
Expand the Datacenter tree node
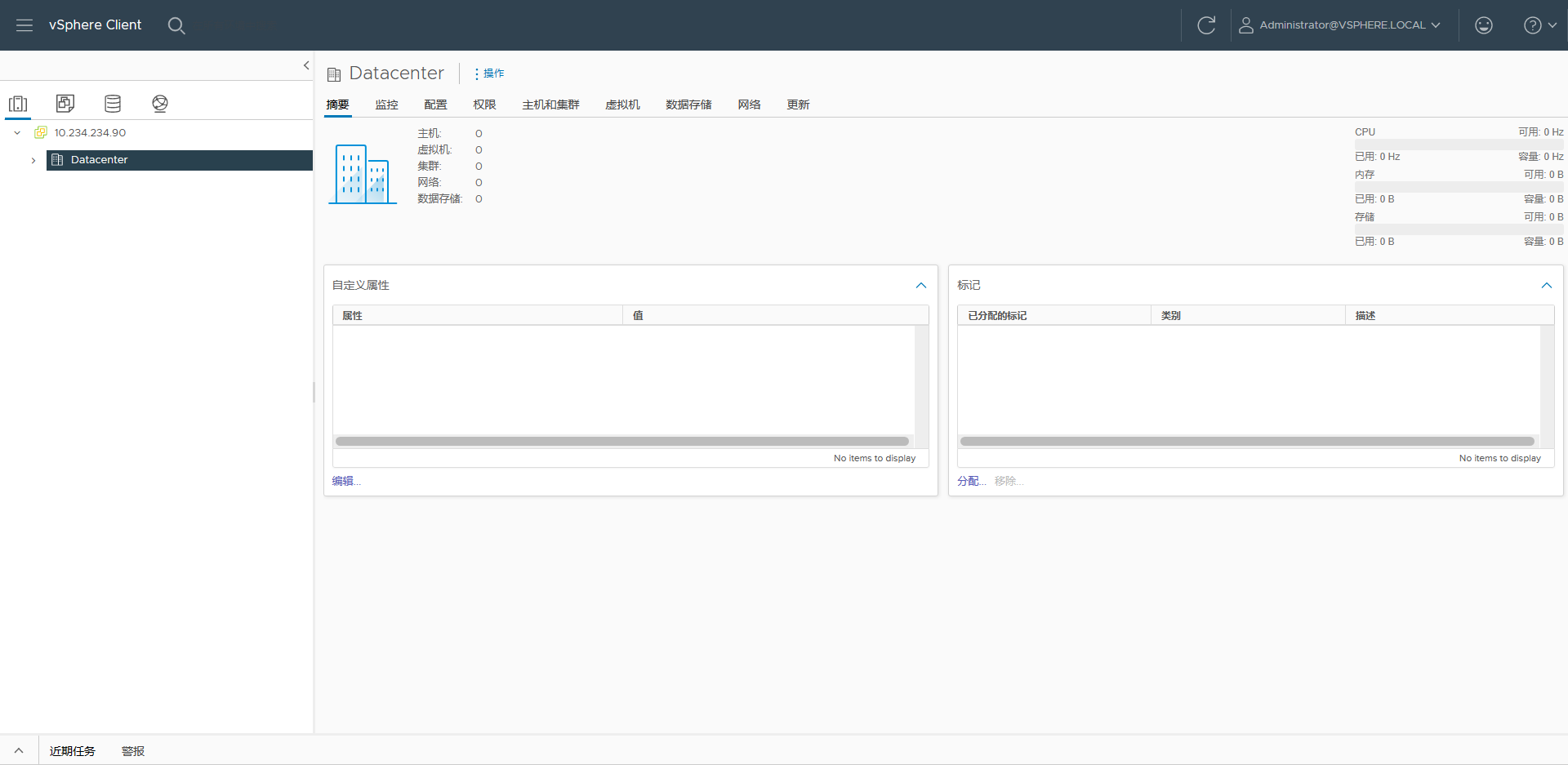(33, 161)
